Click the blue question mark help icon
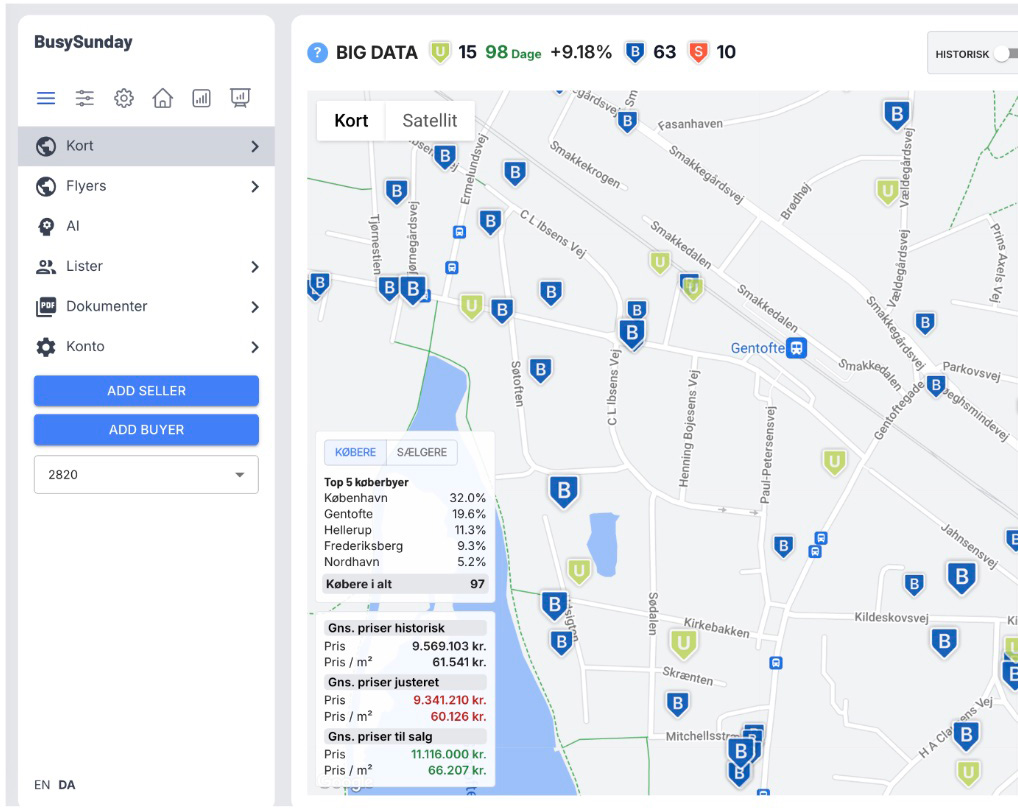 click(318, 53)
